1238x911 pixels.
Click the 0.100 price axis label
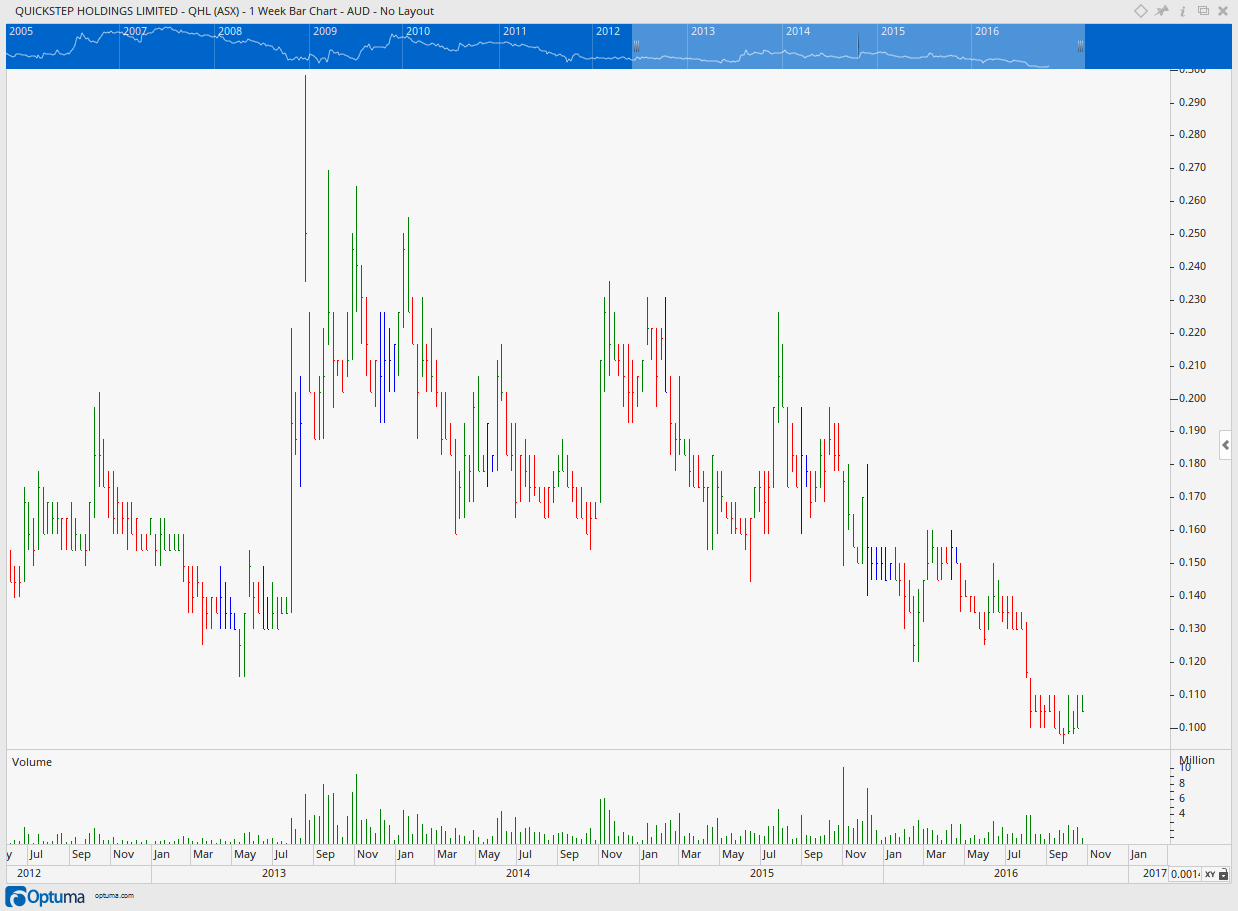click(x=1190, y=727)
